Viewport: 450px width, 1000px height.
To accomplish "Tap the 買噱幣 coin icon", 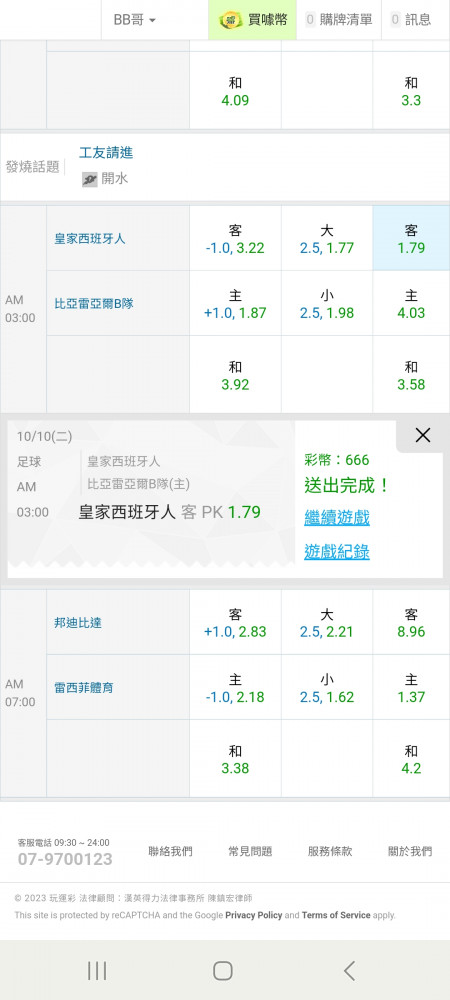I will pyautogui.click(x=231, y=20).
